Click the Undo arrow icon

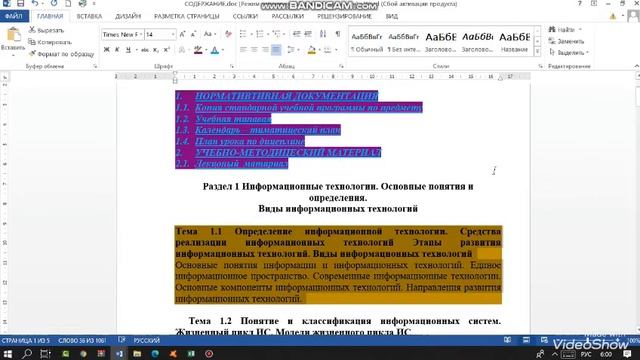(35, 4)
